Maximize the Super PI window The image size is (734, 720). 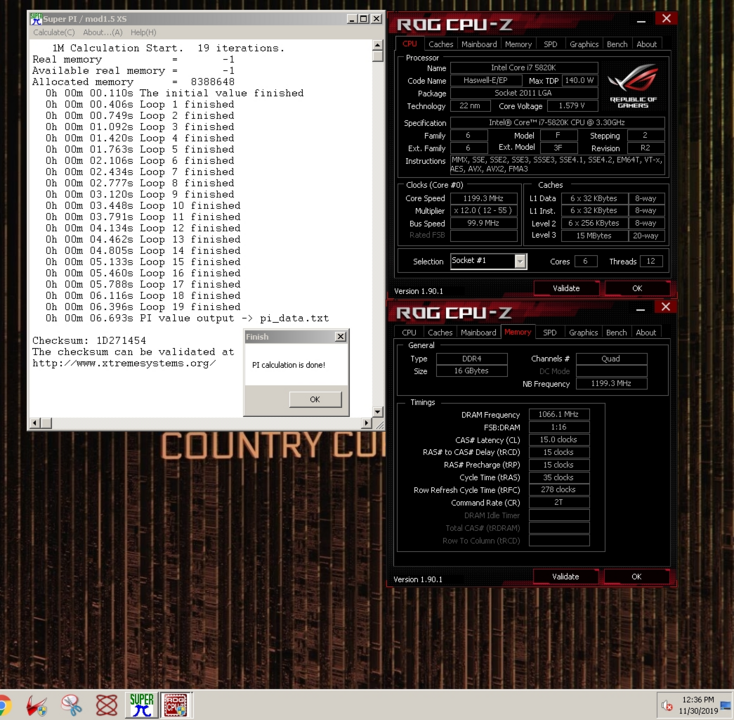(x=364, y=19)
